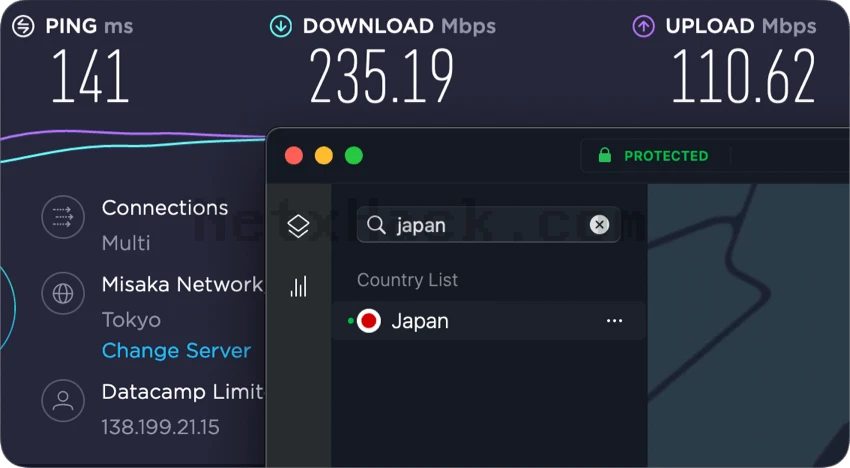This screenshot has width=850, height=468.
Task: Click the upload value 110.62
Action: point(743,76)
